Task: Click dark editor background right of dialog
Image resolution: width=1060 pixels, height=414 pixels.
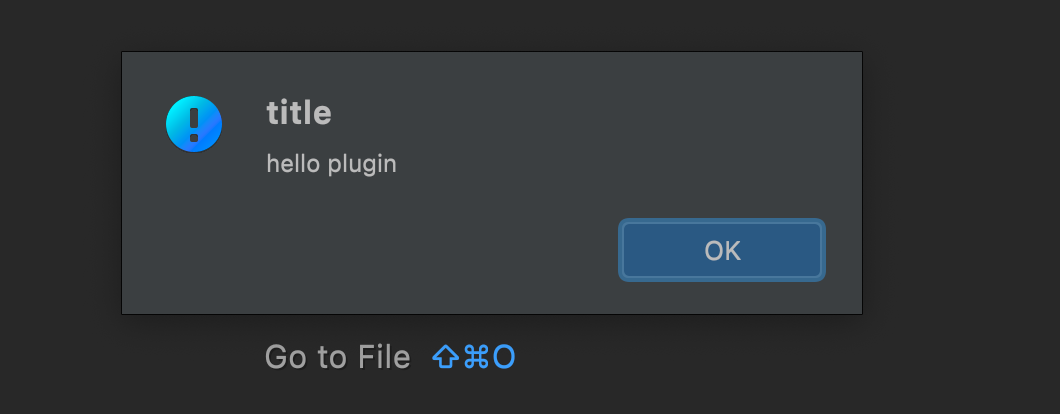Action: click(x=960, y=183)
